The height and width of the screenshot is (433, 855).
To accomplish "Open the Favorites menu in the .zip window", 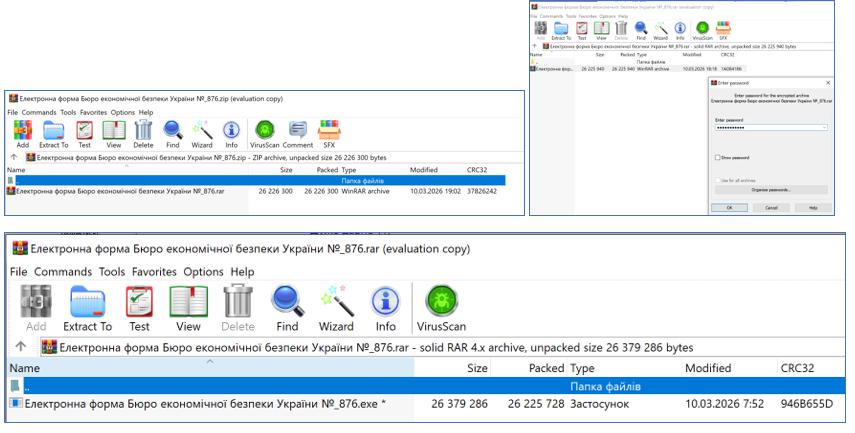I will pyautogui.click(x=92, y=112).
